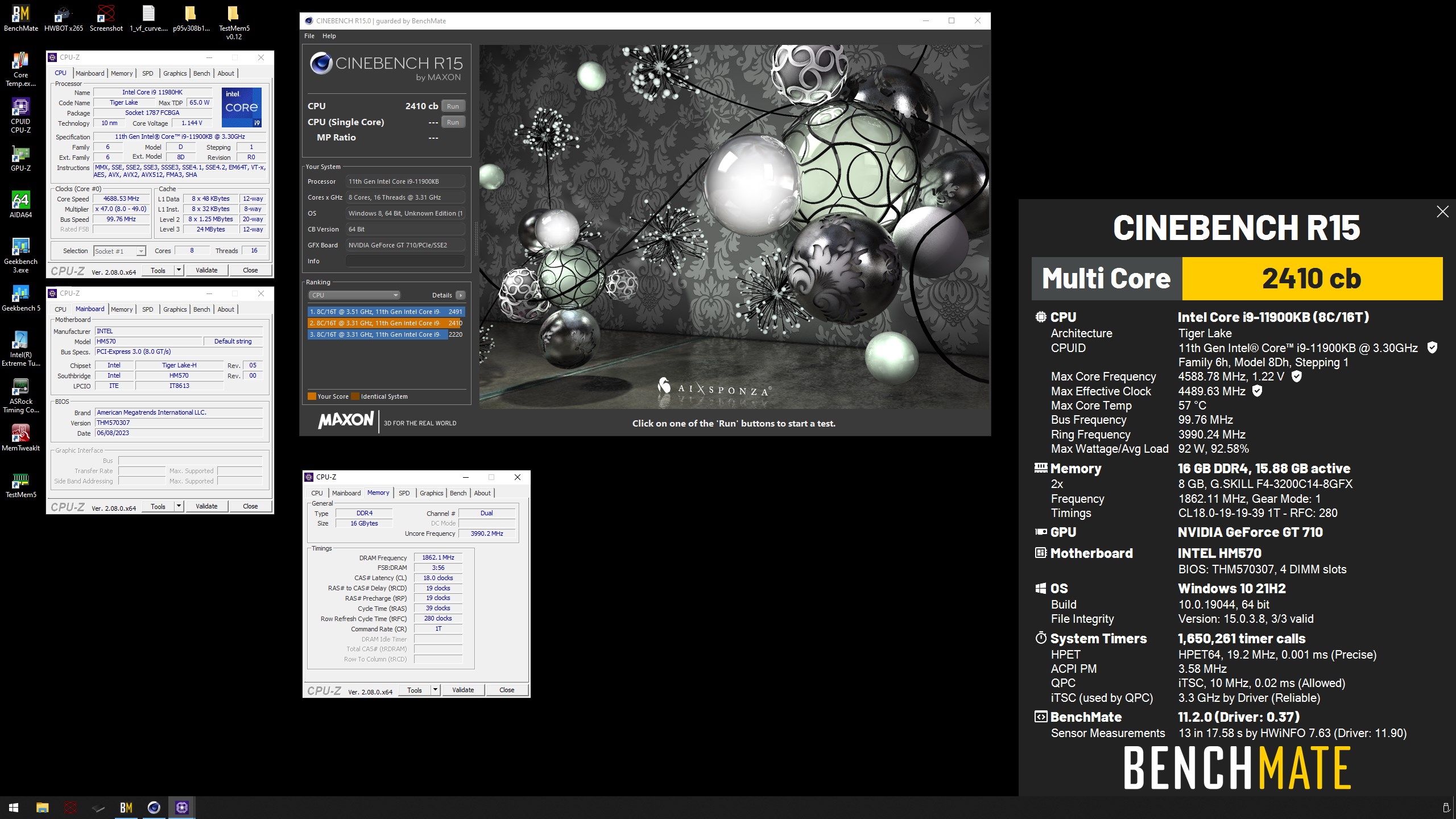Image resolution: width=1456 pixels, height=819 pixels.
Task: Open the File menu in Cinebench
Action: coord(309,36)
